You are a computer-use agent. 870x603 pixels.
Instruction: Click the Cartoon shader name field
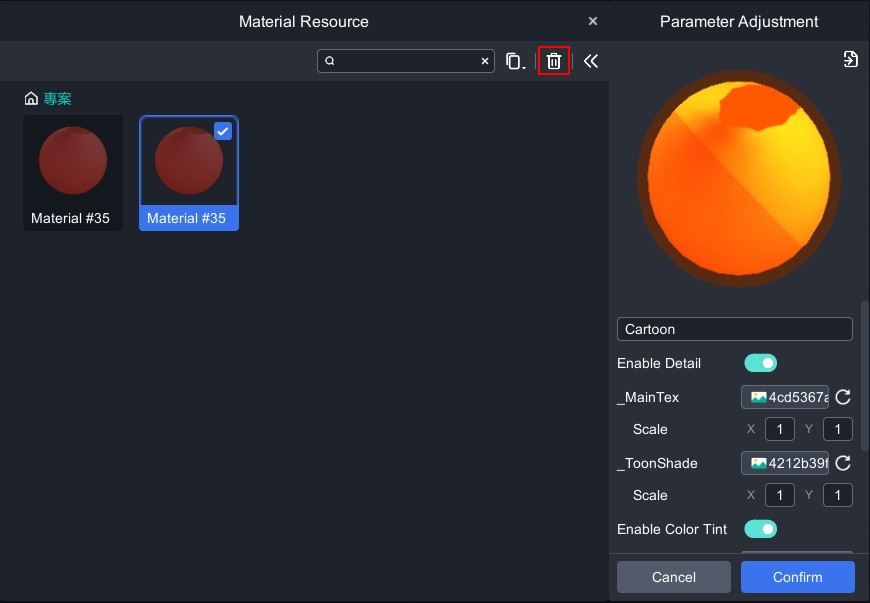[734, 329]
